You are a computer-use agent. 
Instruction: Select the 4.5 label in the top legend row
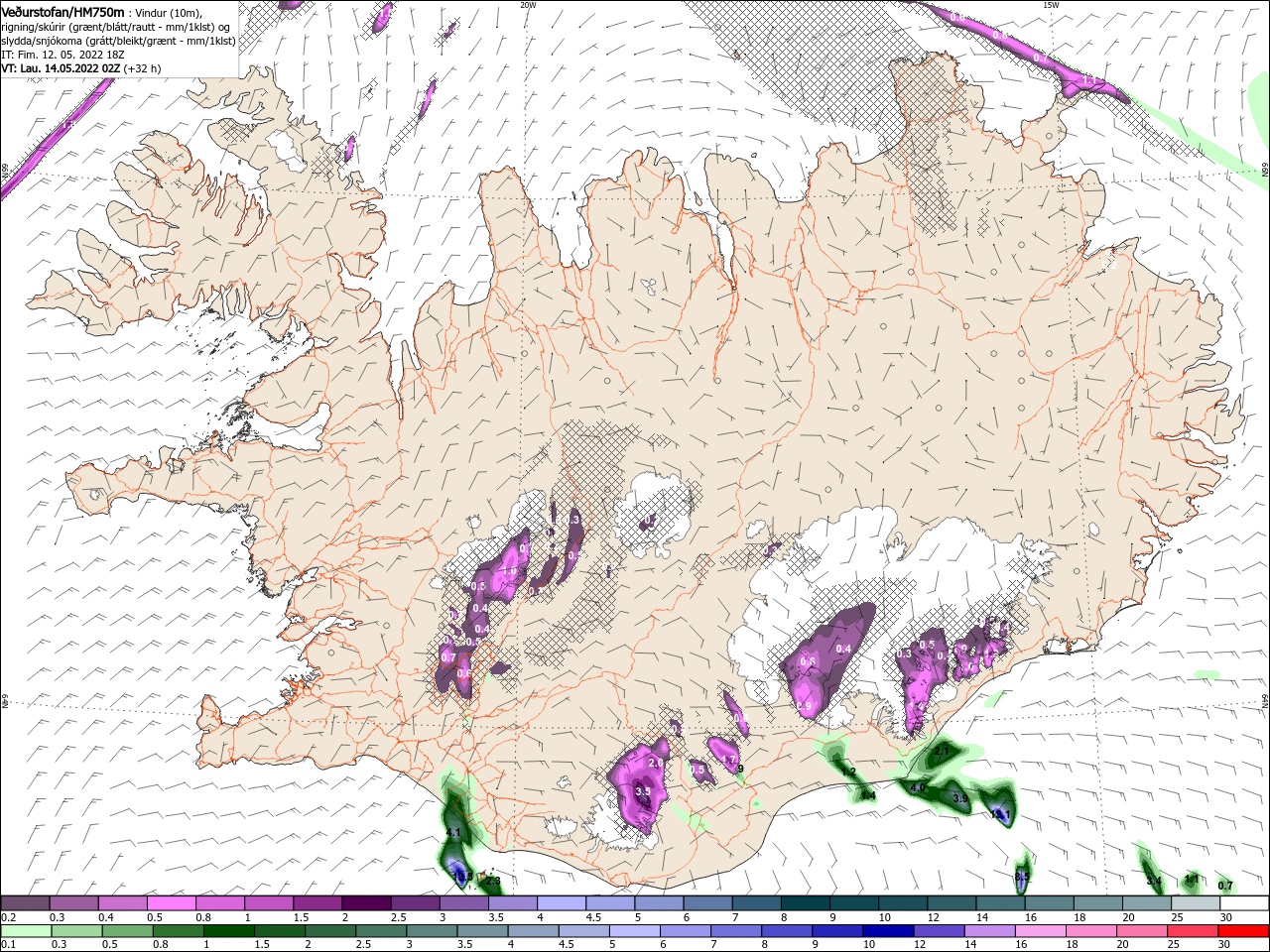click(593, 917)
